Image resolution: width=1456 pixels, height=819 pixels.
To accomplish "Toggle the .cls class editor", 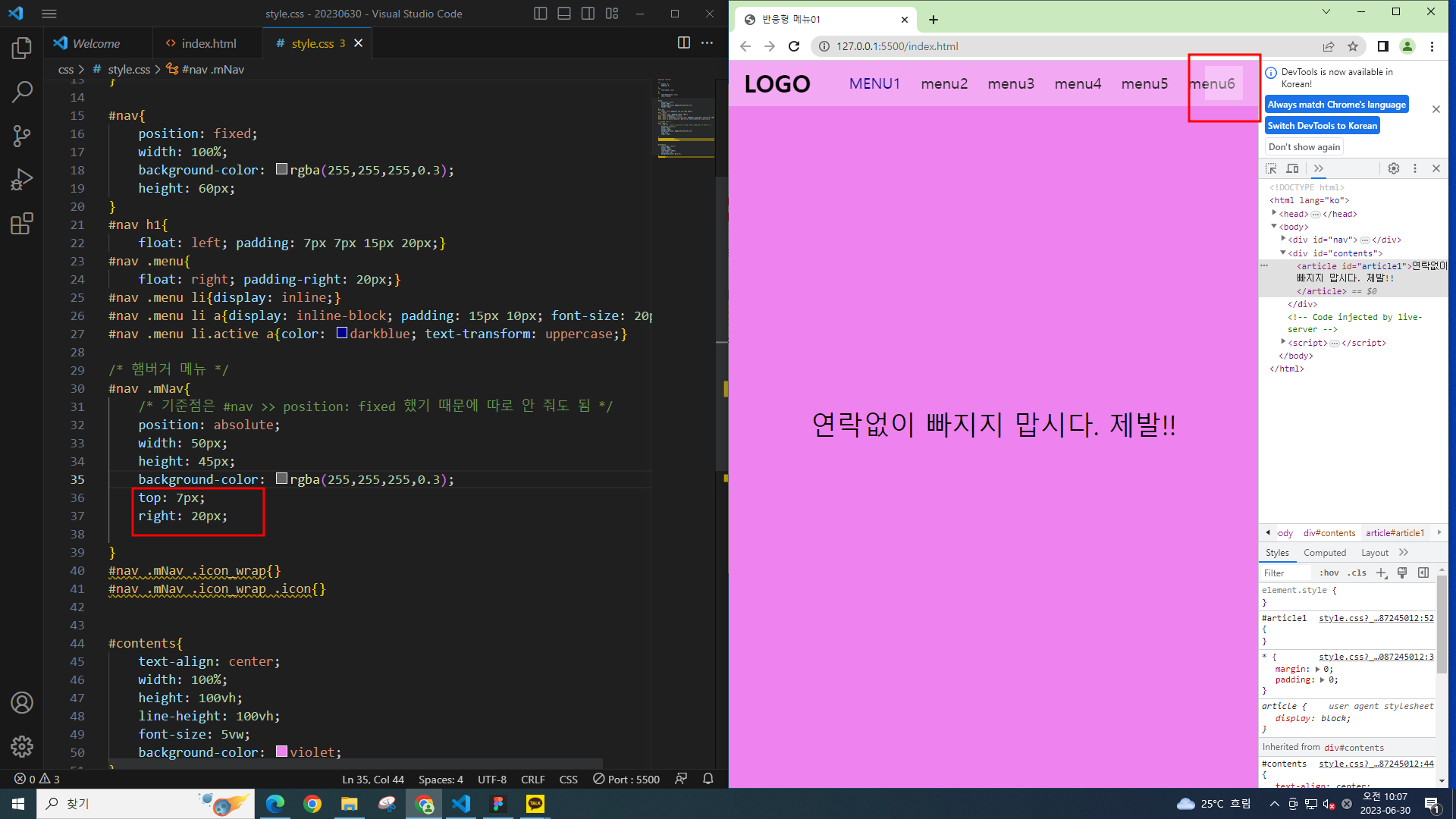I will click(1357, 573).
